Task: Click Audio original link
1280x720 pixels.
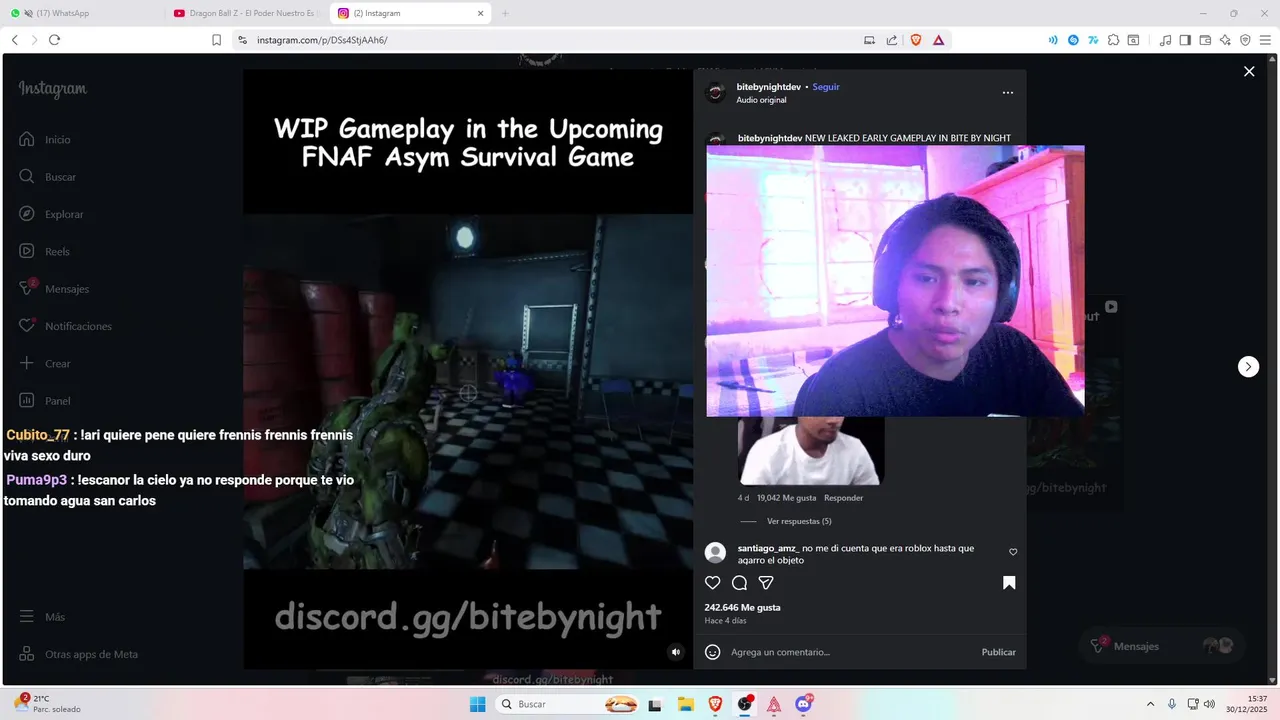Action: click(x=761, y=100)
